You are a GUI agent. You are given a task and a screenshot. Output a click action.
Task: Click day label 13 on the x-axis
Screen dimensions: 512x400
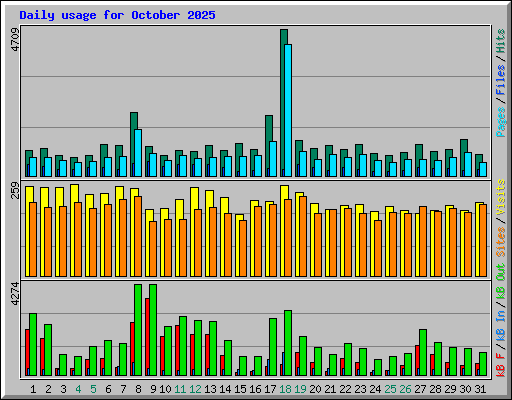tap(210, 389)
